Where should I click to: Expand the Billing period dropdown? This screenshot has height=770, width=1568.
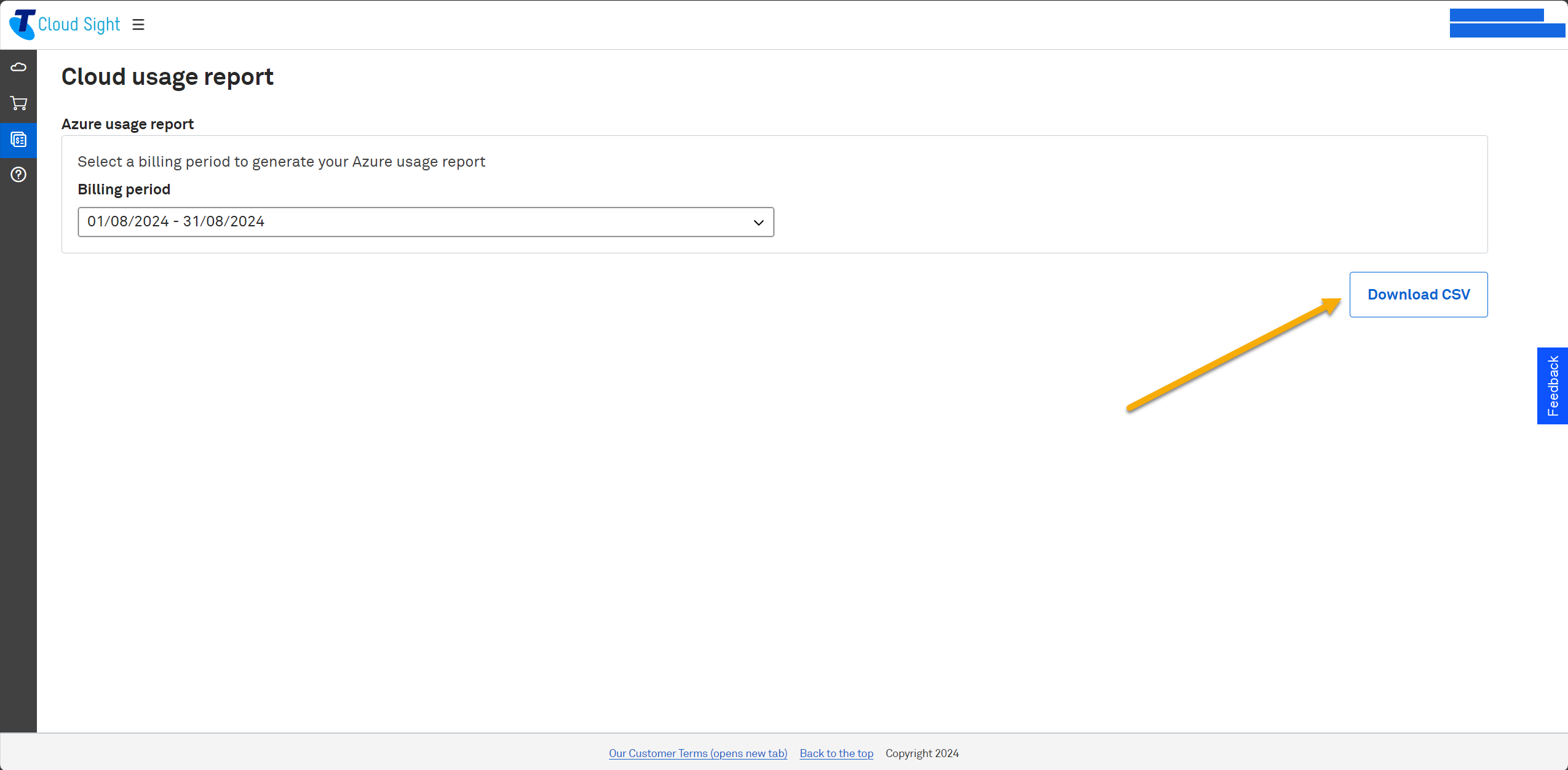pos(426,222)
